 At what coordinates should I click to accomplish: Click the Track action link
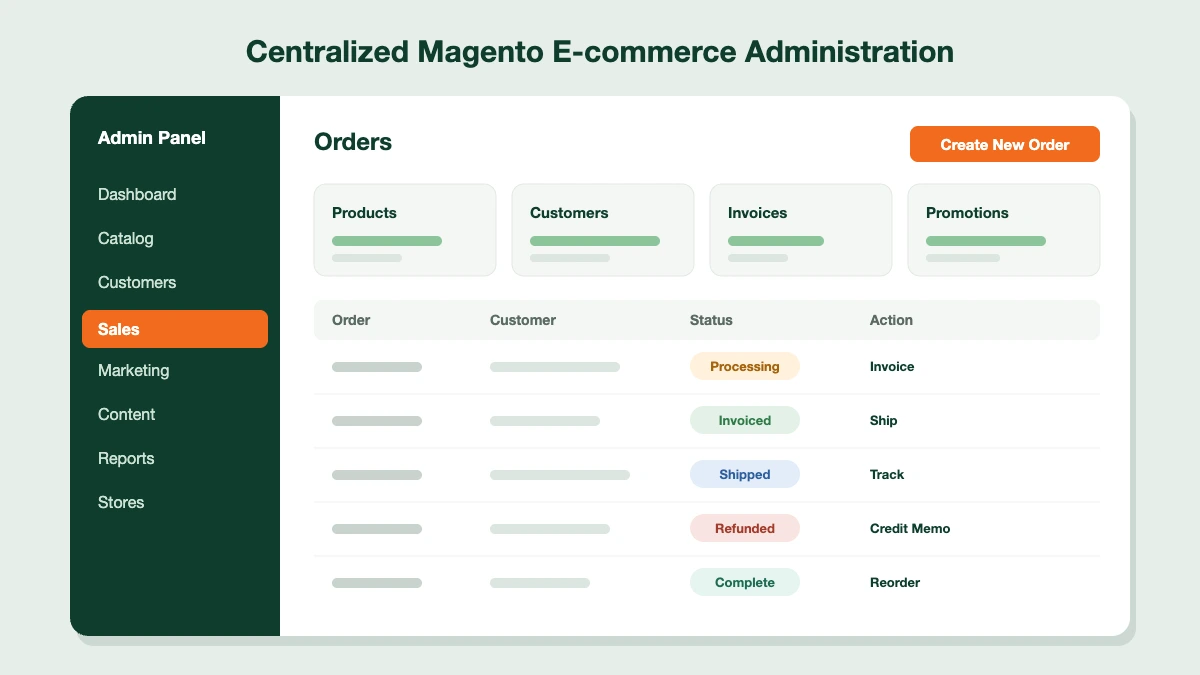coord(887,474)
